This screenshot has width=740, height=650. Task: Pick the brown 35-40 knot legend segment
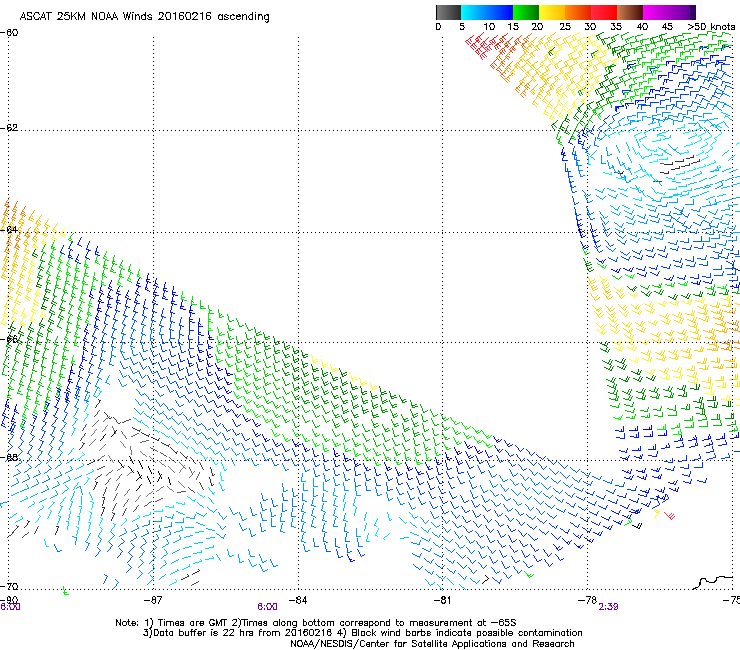click(x=630, y=12)
